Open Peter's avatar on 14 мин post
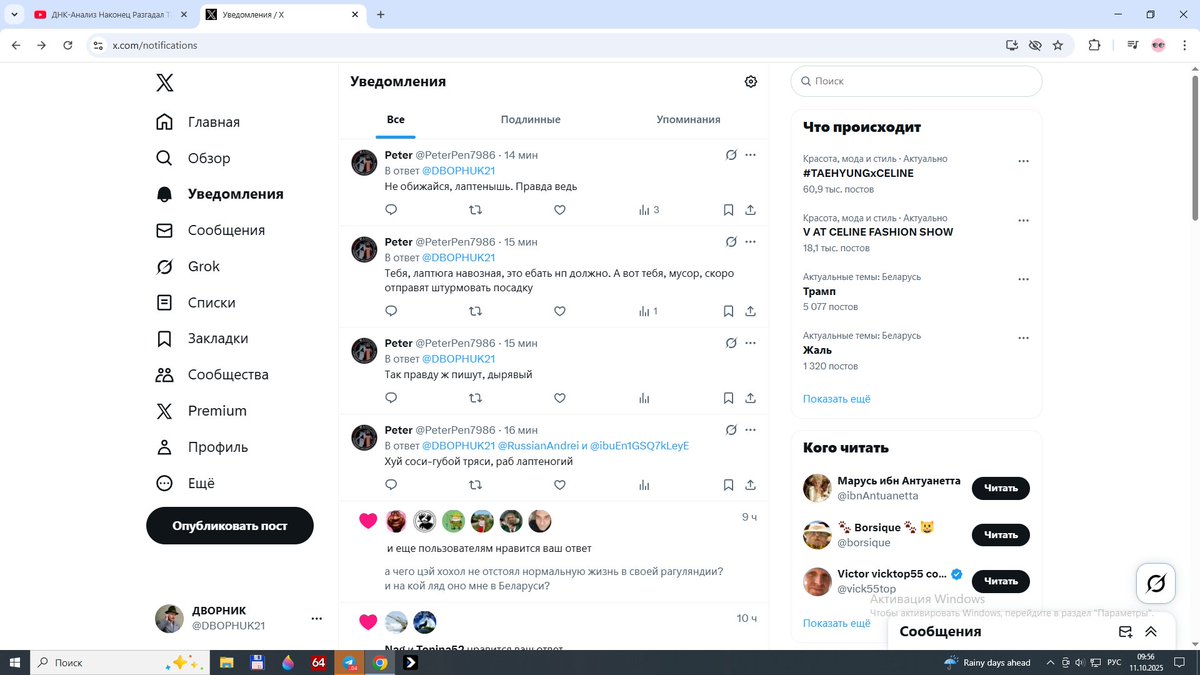Viewport: 1200px width, 675px height. [x=364, y=163]
